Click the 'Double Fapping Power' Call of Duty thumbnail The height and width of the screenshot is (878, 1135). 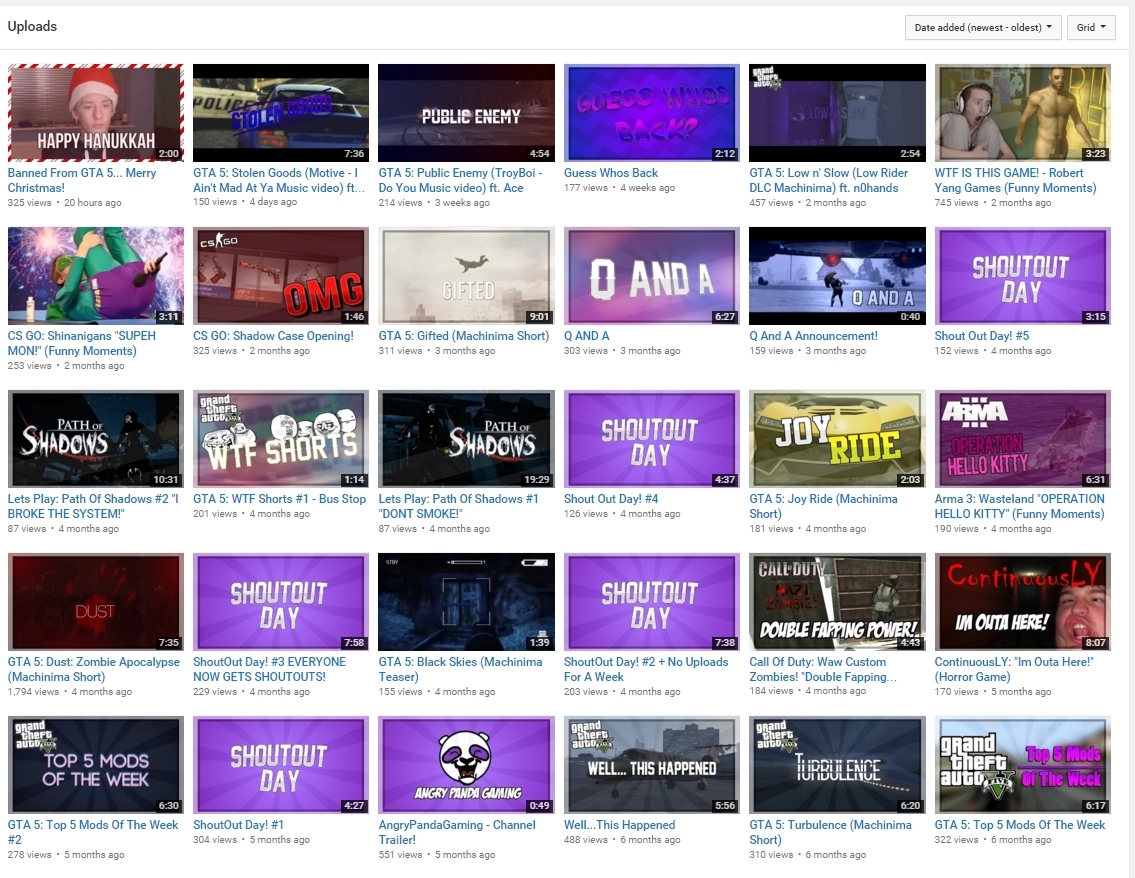pyautogui.click(x=837, y=602)
